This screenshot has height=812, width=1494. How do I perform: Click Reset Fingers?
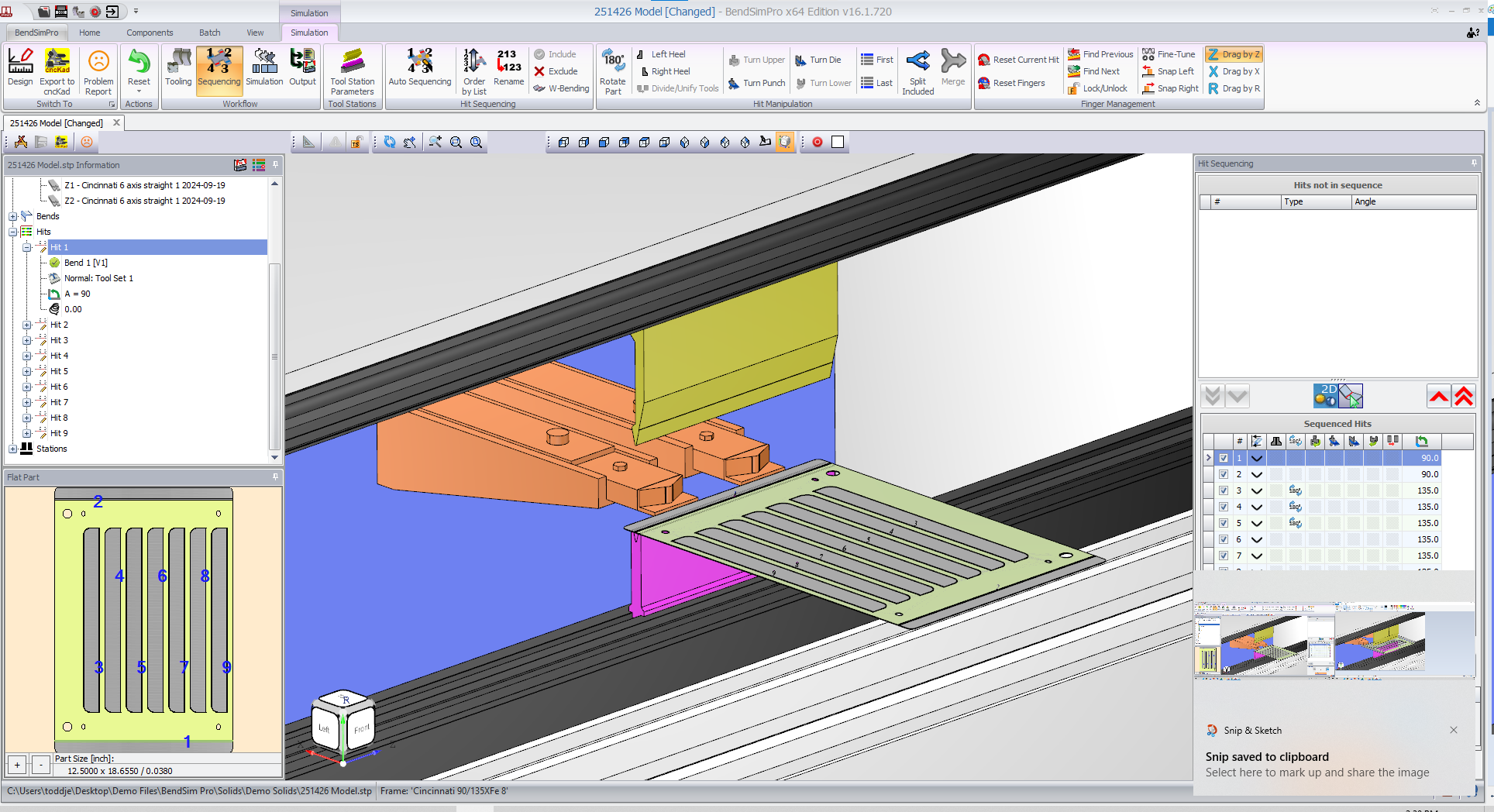click(1011, 83)
